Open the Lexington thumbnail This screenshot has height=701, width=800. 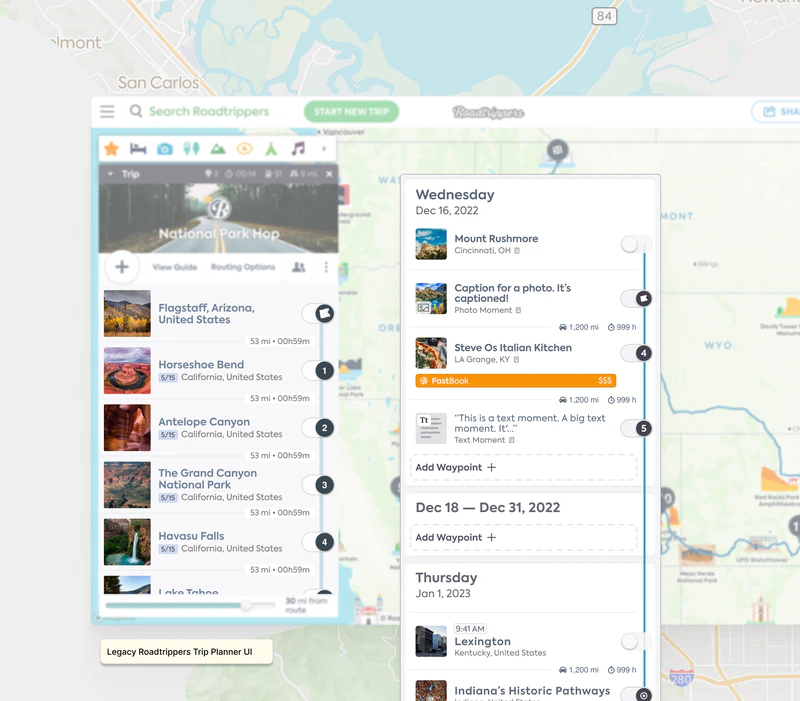coord(431,641)
